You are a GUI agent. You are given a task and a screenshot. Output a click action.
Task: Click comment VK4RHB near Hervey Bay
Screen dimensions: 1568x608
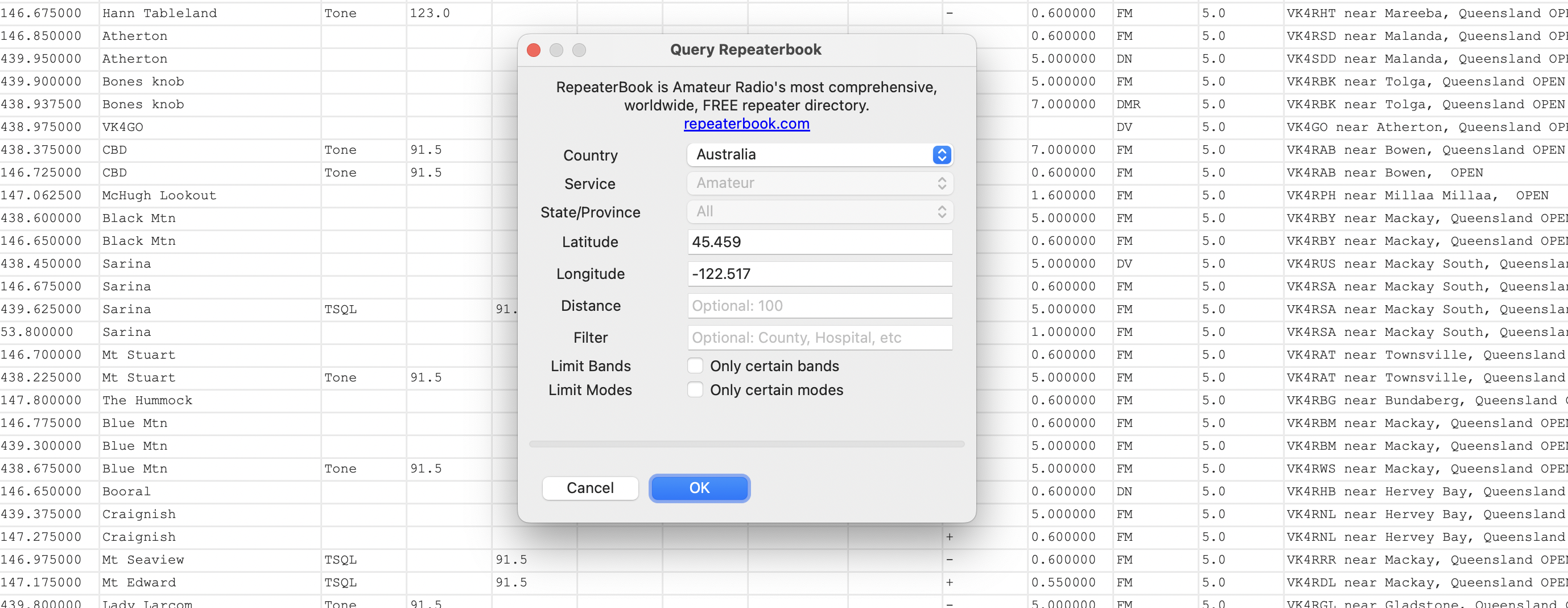pyautogui.click(x=1426, y=492)
